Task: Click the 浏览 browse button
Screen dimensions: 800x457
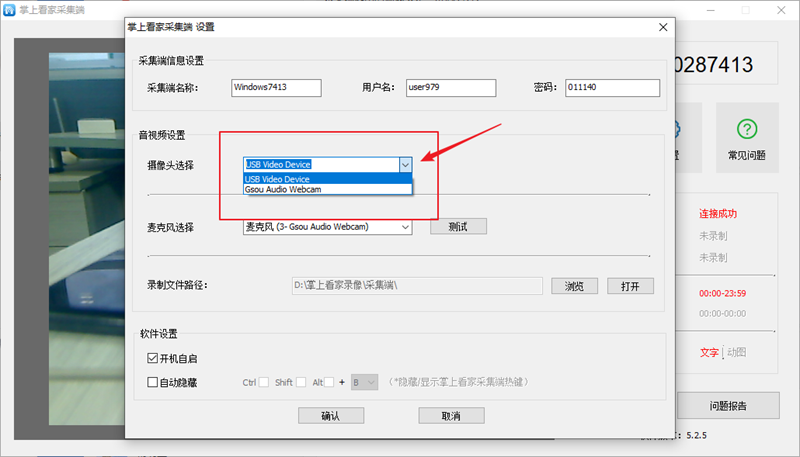Action: (x=574, y=286)
